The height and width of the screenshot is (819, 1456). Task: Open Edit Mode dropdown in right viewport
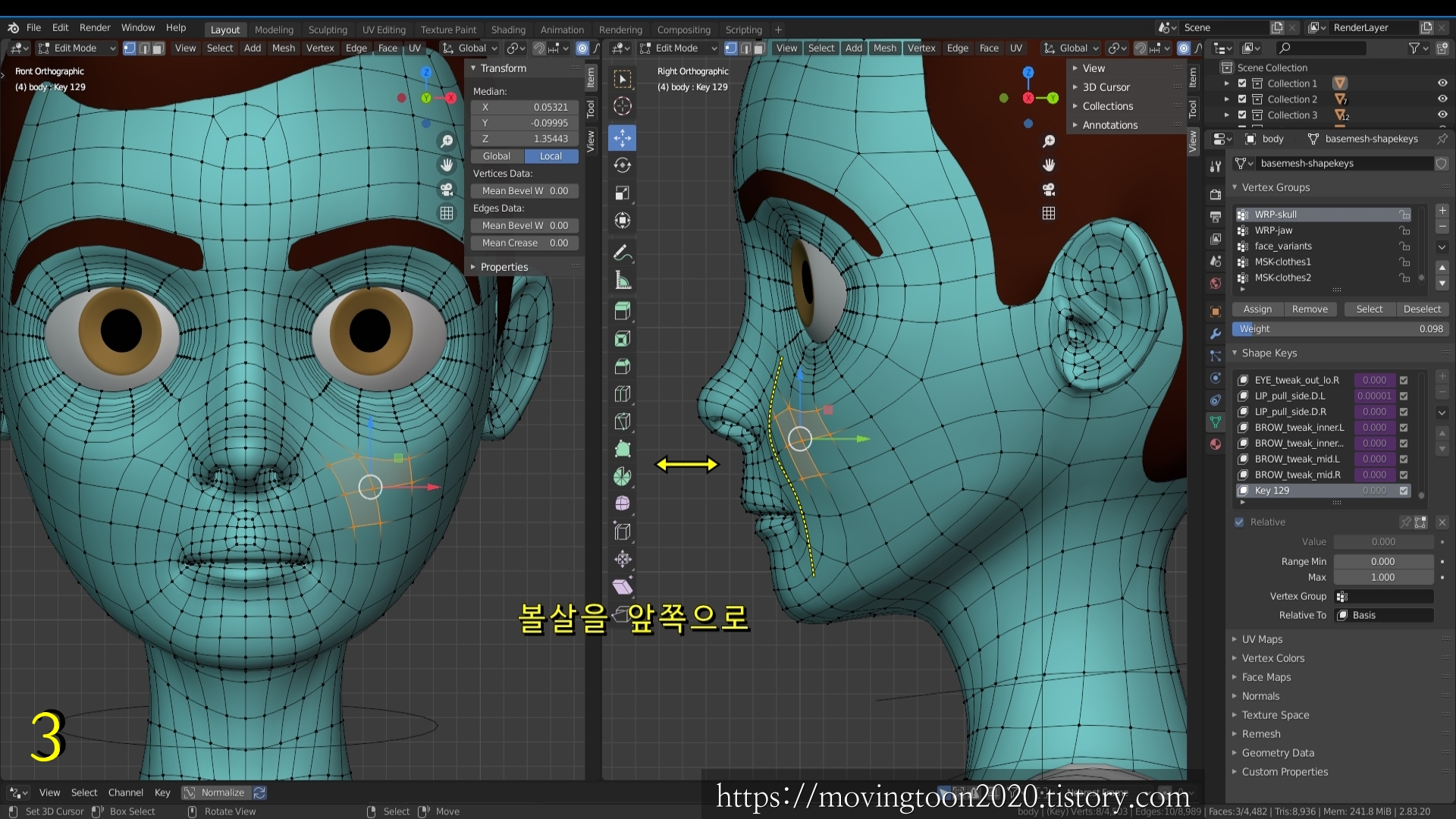click(677, 48)
